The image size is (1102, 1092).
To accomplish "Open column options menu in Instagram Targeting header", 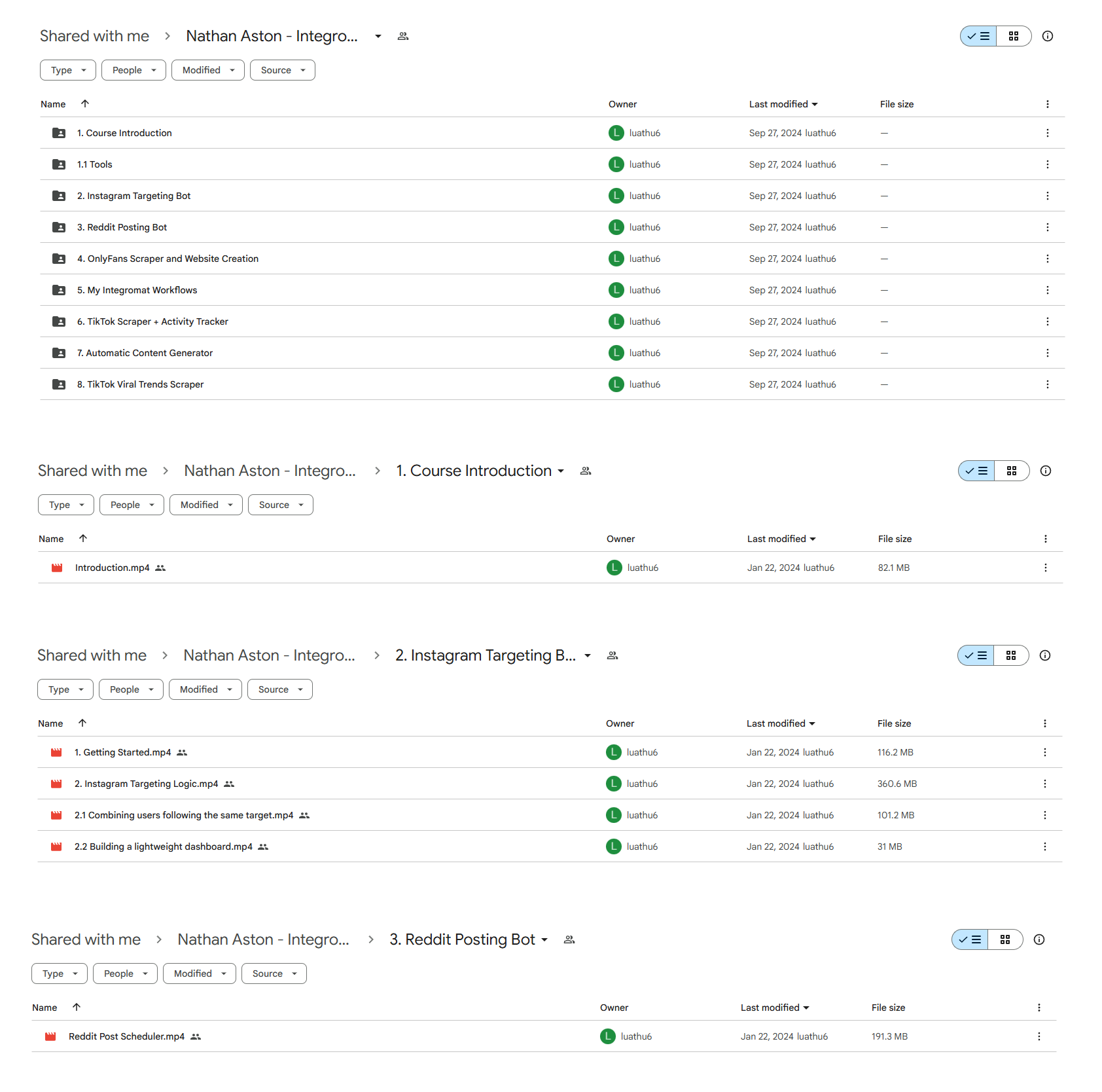I will [1044, 723].
